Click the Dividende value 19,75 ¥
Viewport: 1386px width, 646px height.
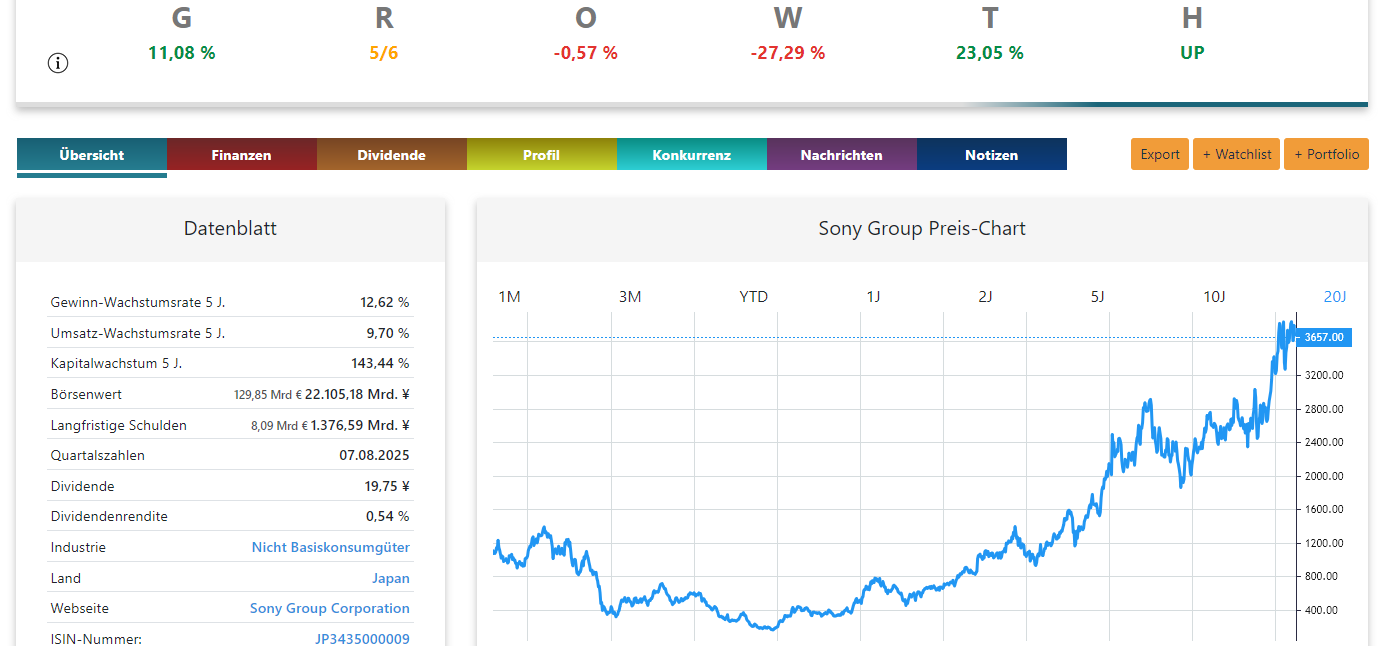[x=385, y=486]
